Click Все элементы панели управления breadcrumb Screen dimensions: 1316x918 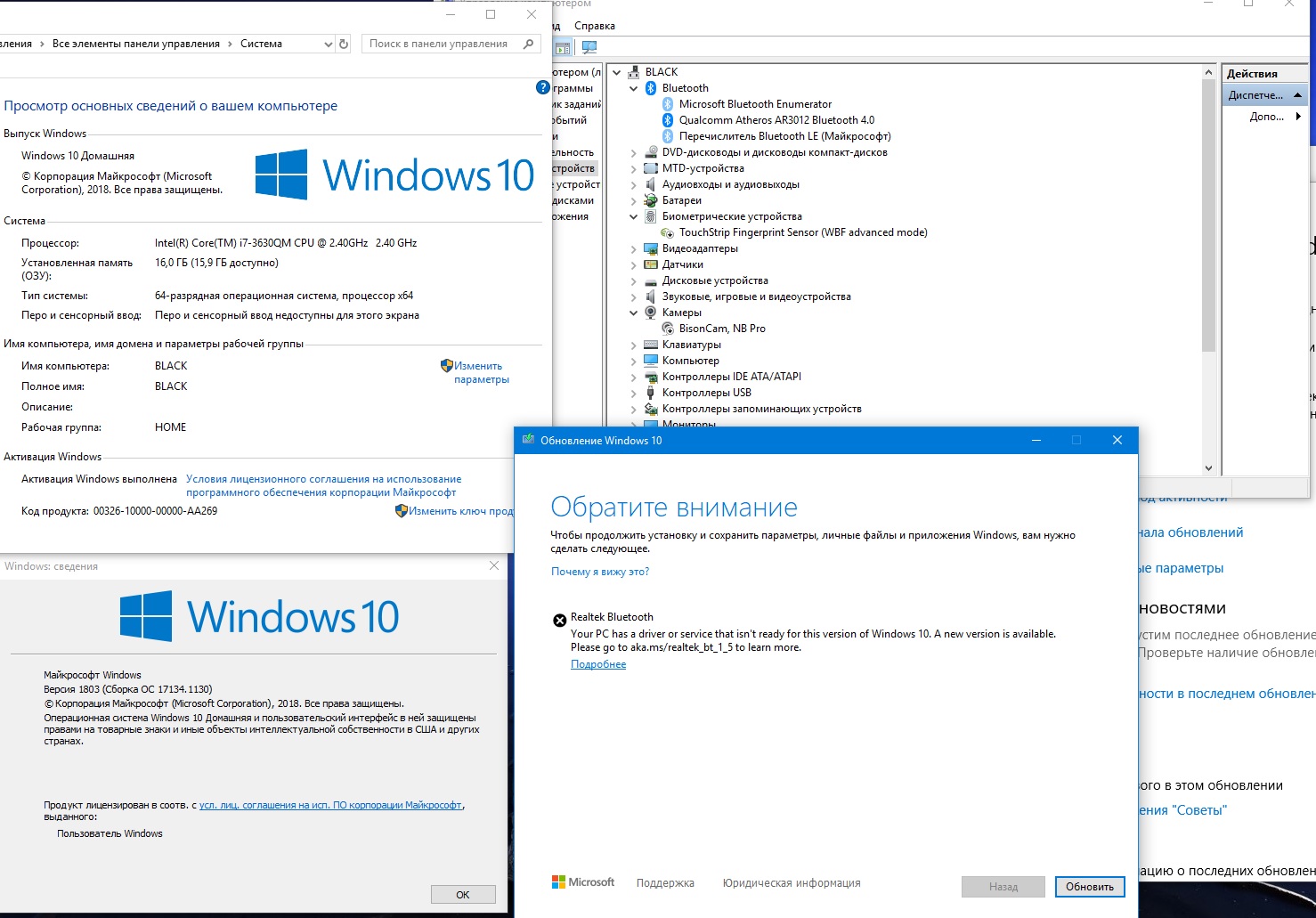136,44
